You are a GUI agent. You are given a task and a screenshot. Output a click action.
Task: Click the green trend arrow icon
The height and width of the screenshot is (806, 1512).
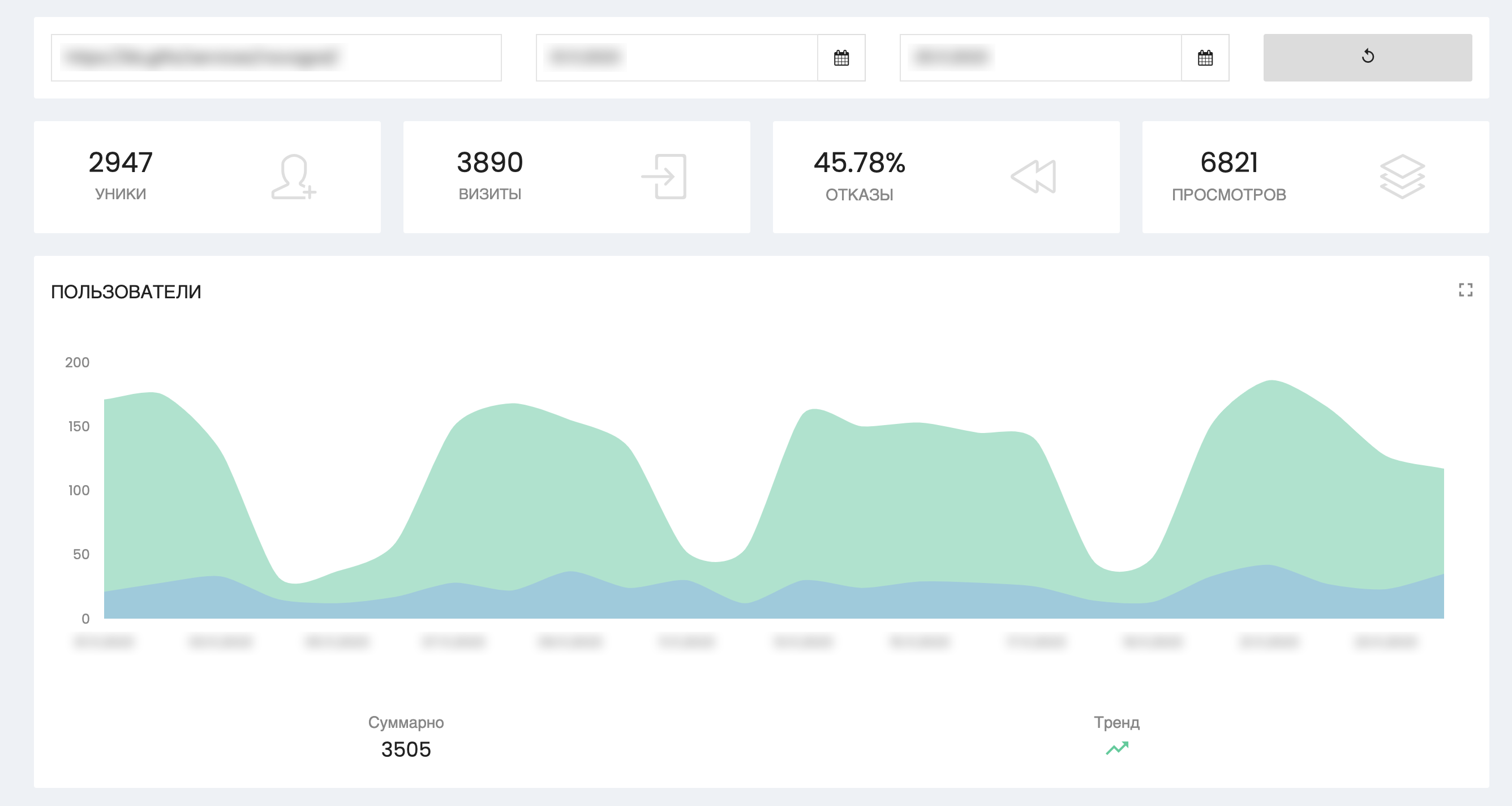pos(1117,748)
